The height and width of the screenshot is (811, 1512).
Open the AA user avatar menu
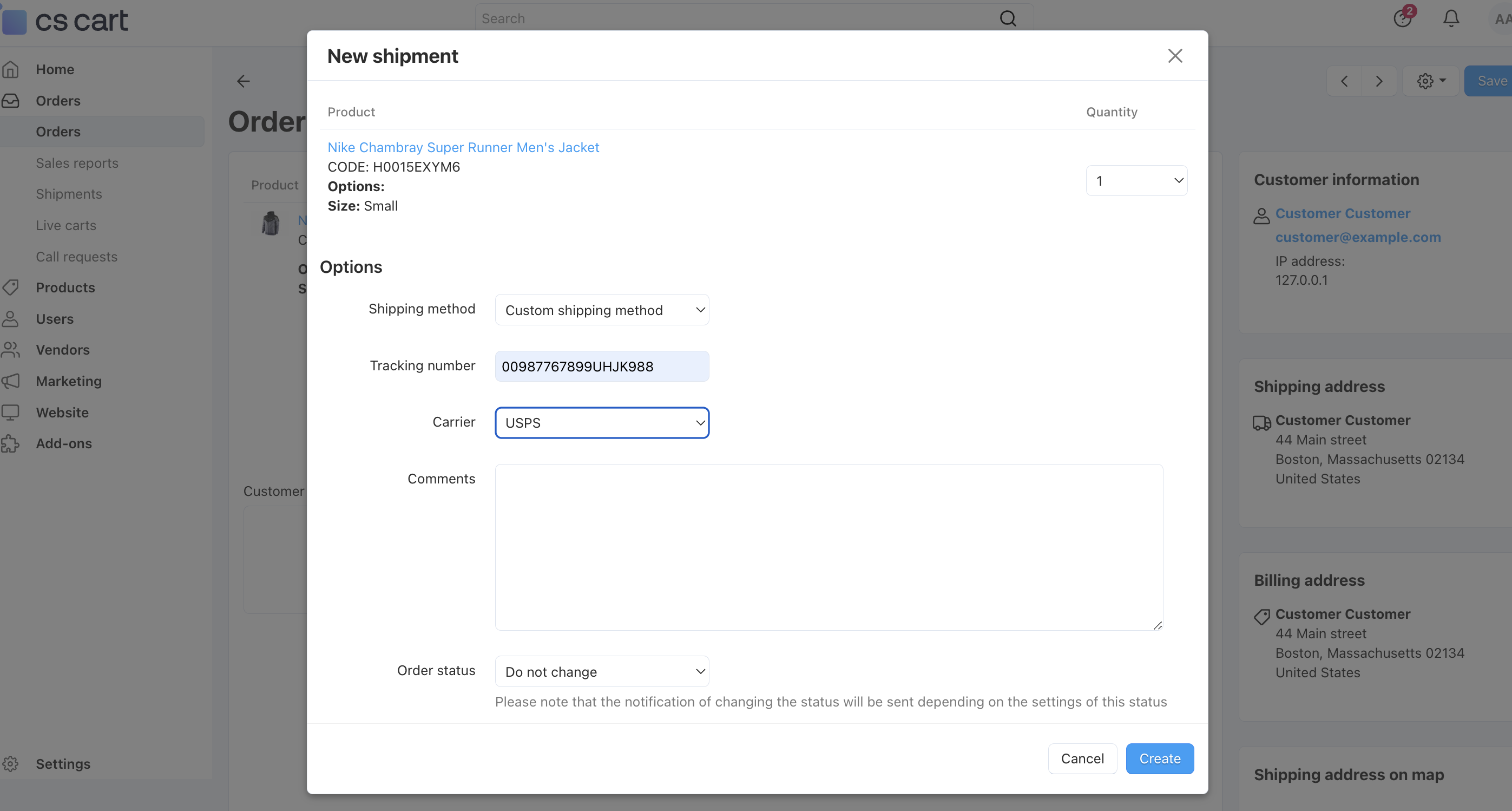pos(1501,19)
